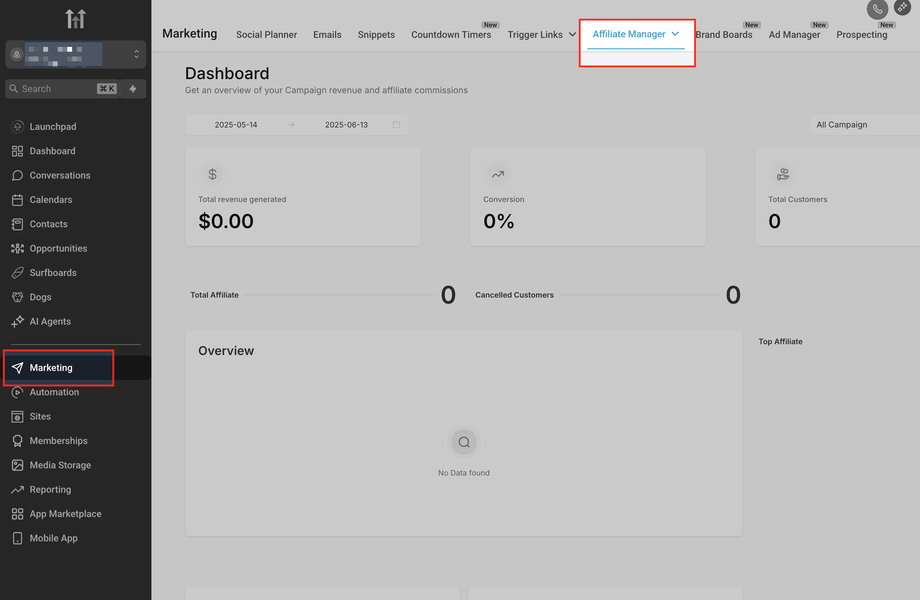Go to Countdown Timers tab

[x=451, y=35]
